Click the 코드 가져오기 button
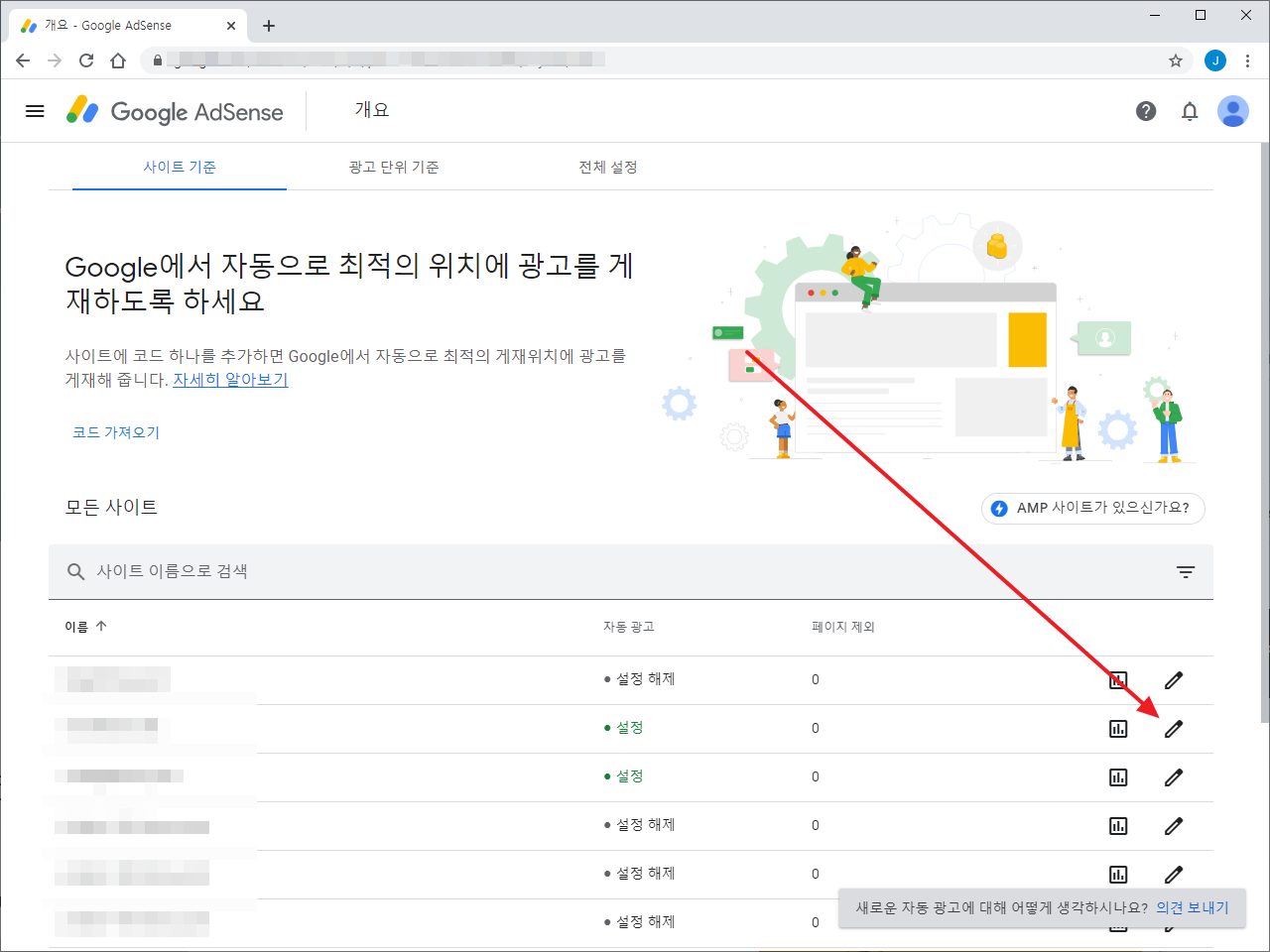This screenshot has width=1270, height=952. point(116,432)
